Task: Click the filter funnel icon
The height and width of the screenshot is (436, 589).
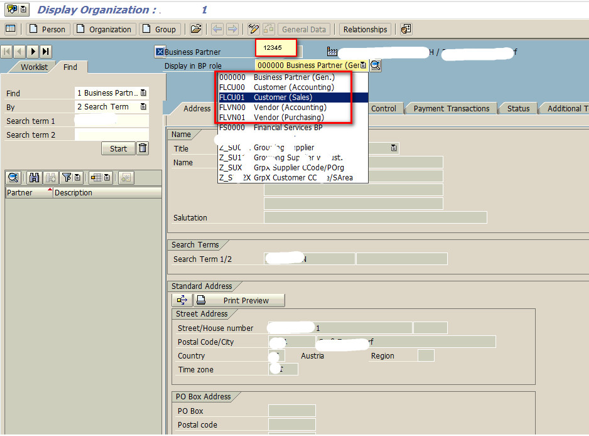Action: pos(66,178)
